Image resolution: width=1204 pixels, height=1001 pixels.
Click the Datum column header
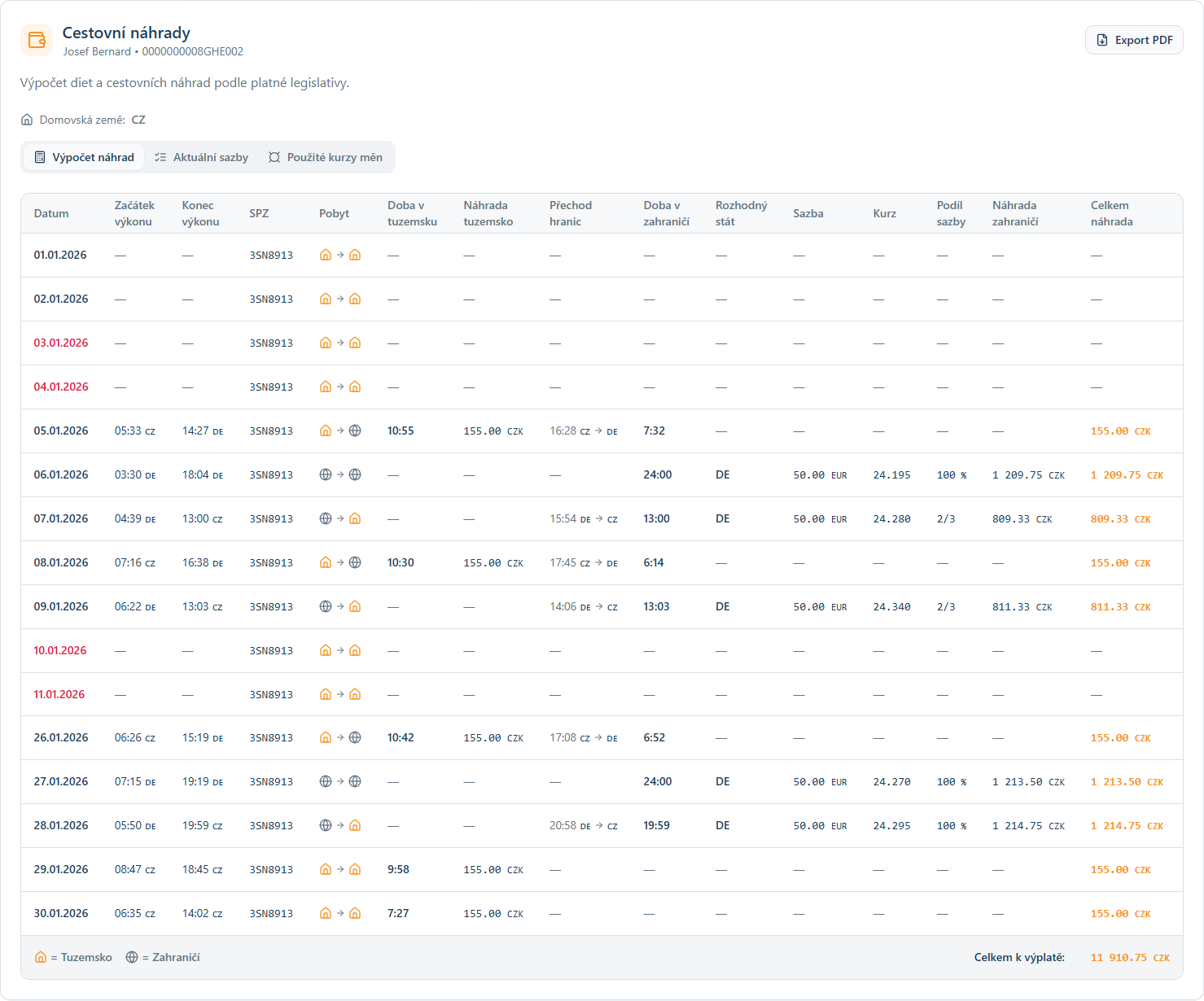click(51, 213)
